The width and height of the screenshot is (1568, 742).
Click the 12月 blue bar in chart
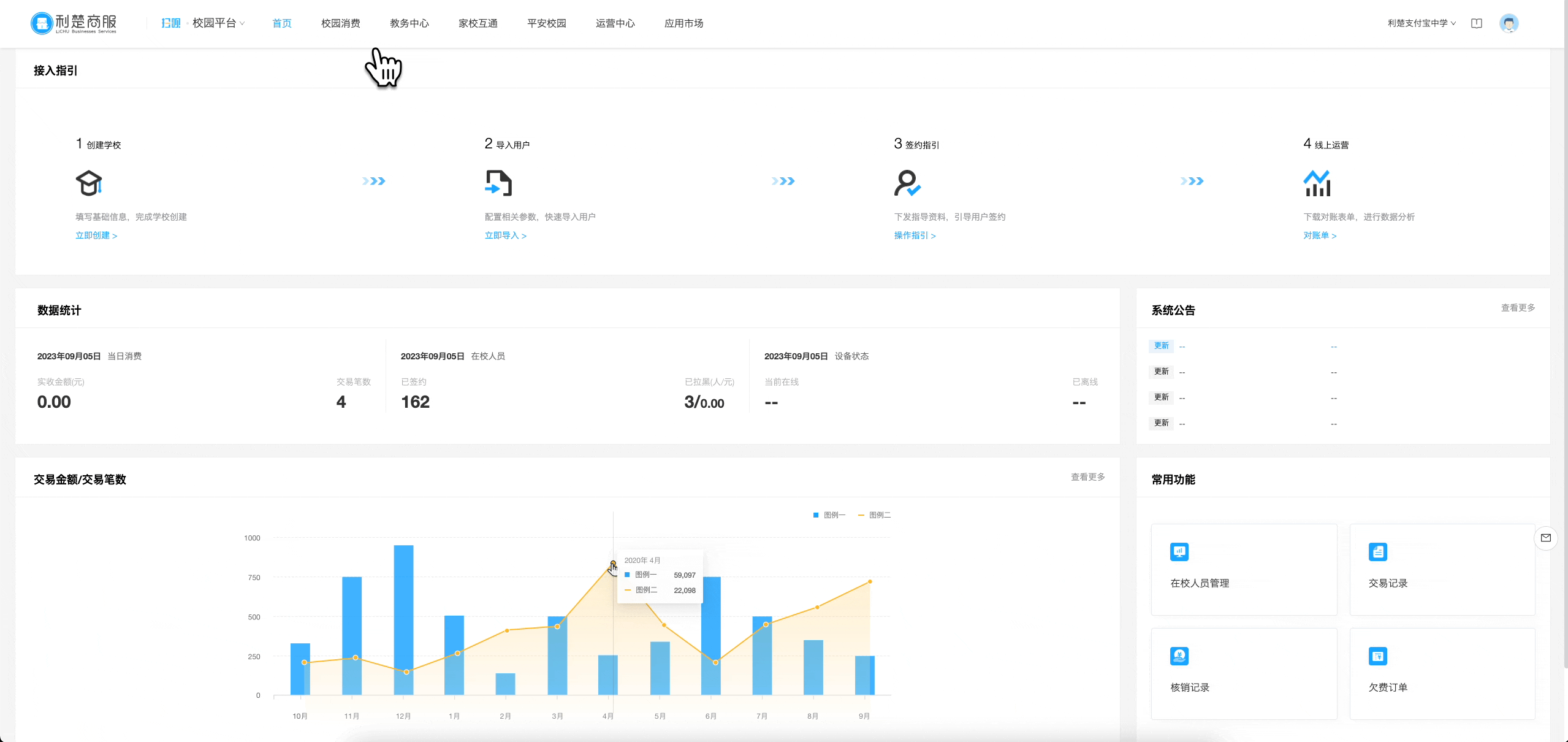[403, 619]
